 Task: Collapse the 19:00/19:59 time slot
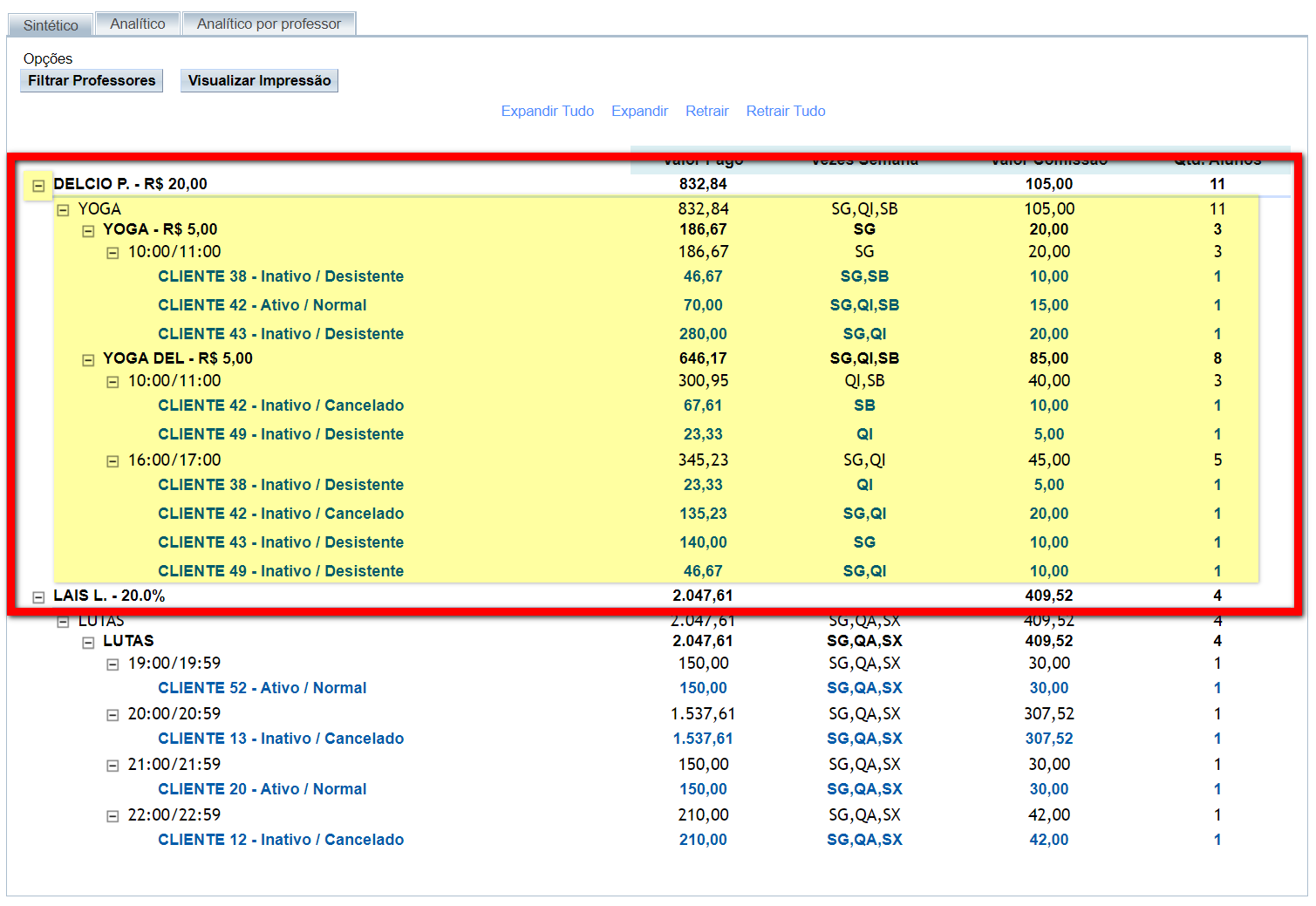pos(113,664)
